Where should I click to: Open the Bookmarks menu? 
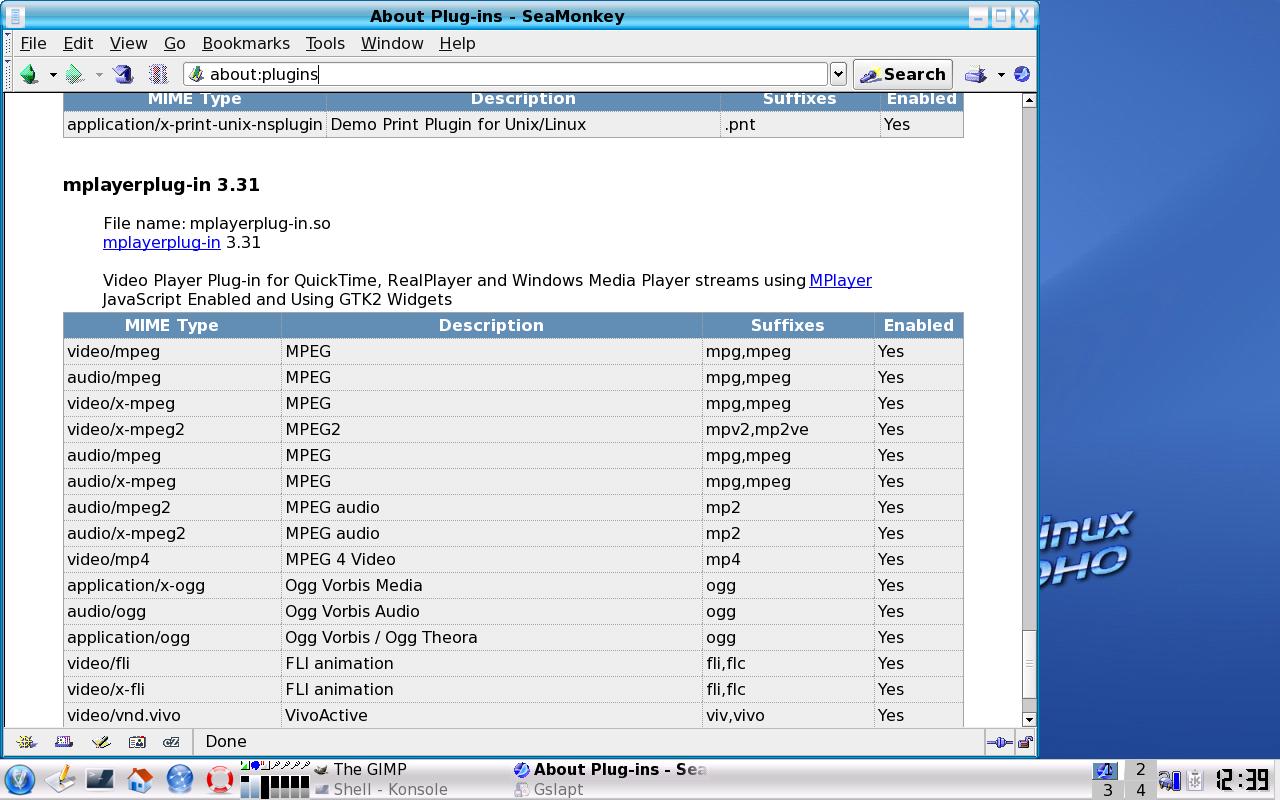[x=246, y=43]
